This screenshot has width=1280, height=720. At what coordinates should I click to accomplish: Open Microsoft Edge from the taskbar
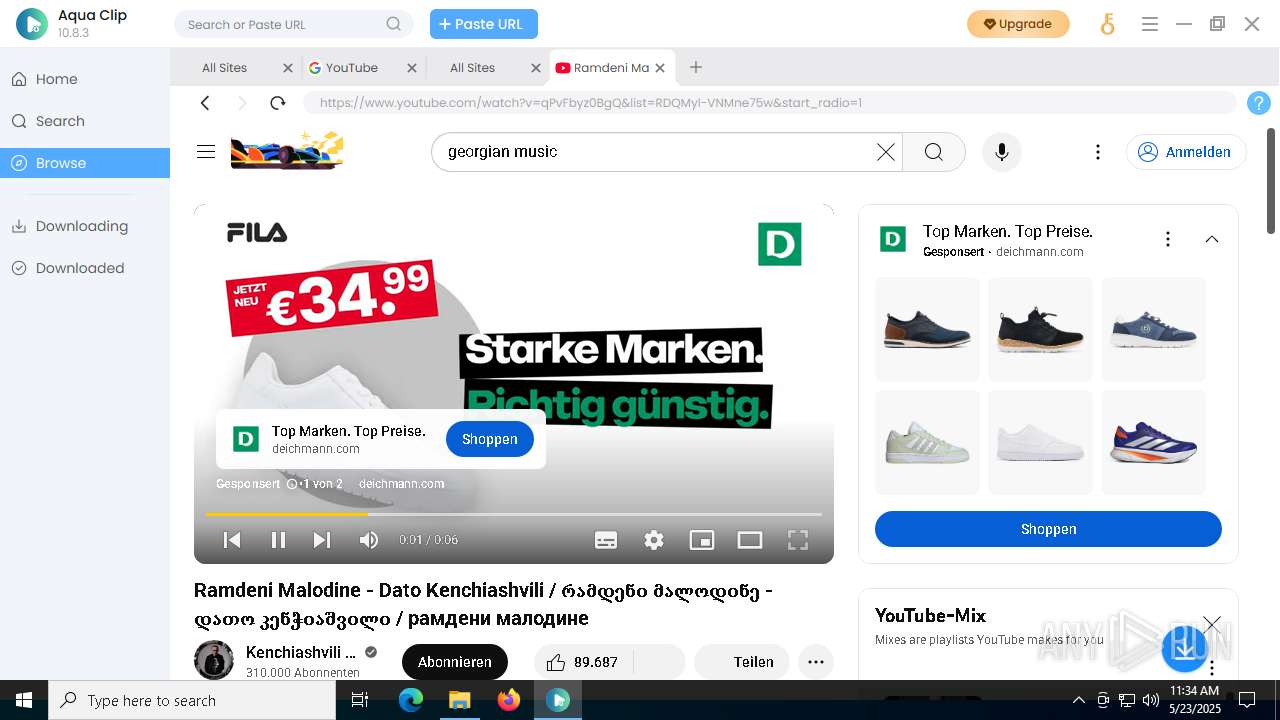(411, 700)
